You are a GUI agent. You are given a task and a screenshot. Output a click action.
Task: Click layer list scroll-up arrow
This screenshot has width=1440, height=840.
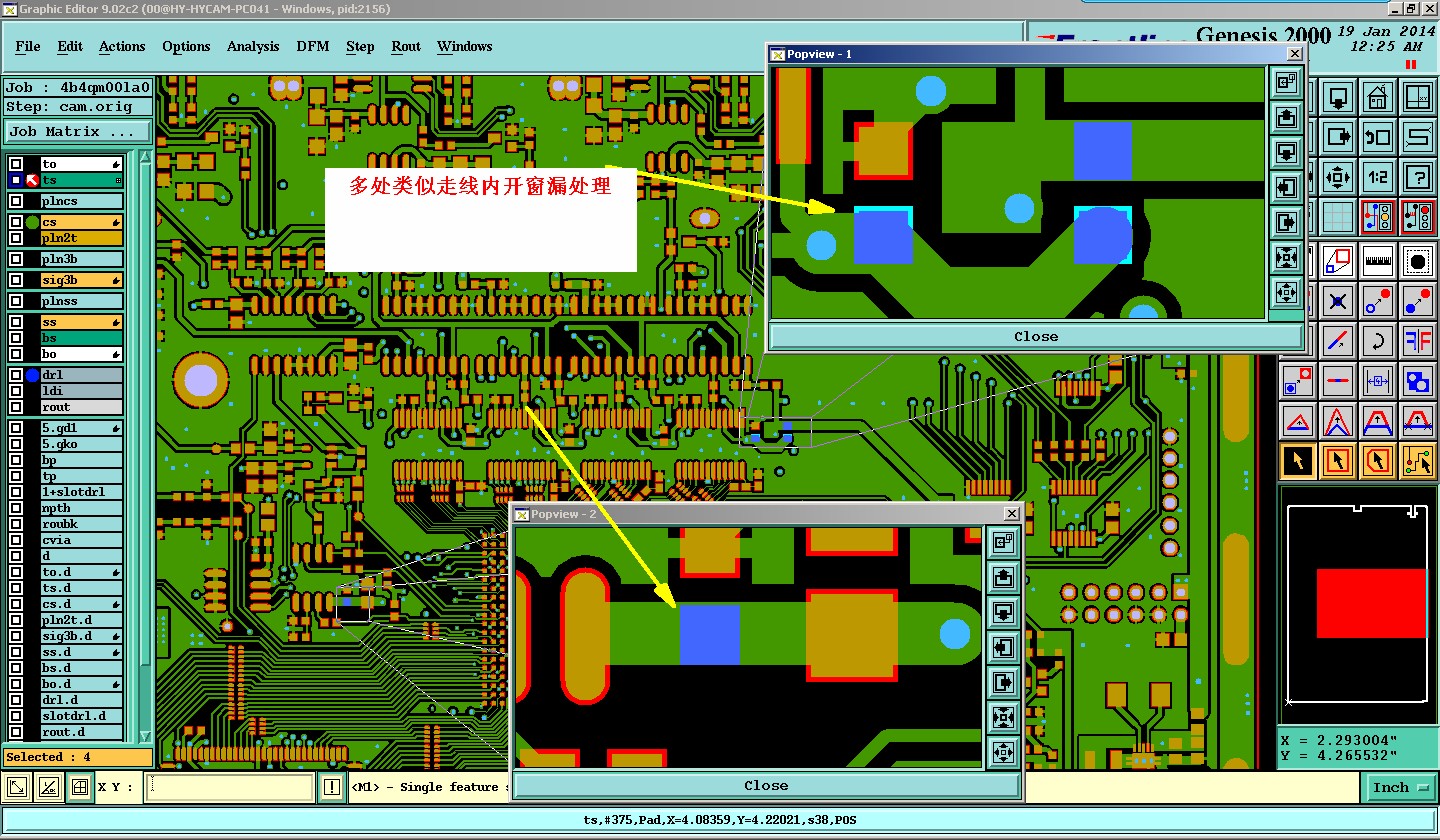[145, 158]
